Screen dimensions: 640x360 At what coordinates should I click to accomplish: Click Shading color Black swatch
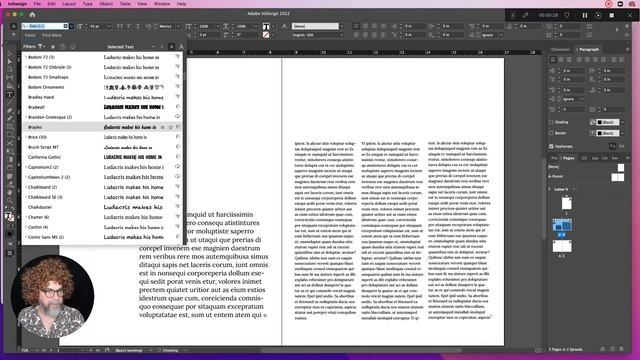tap(608, 122)
